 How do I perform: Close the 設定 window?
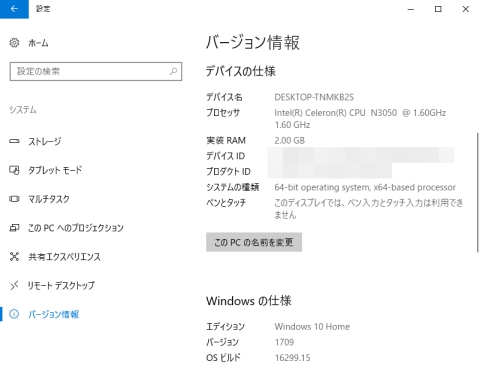(x=466, y=9)
